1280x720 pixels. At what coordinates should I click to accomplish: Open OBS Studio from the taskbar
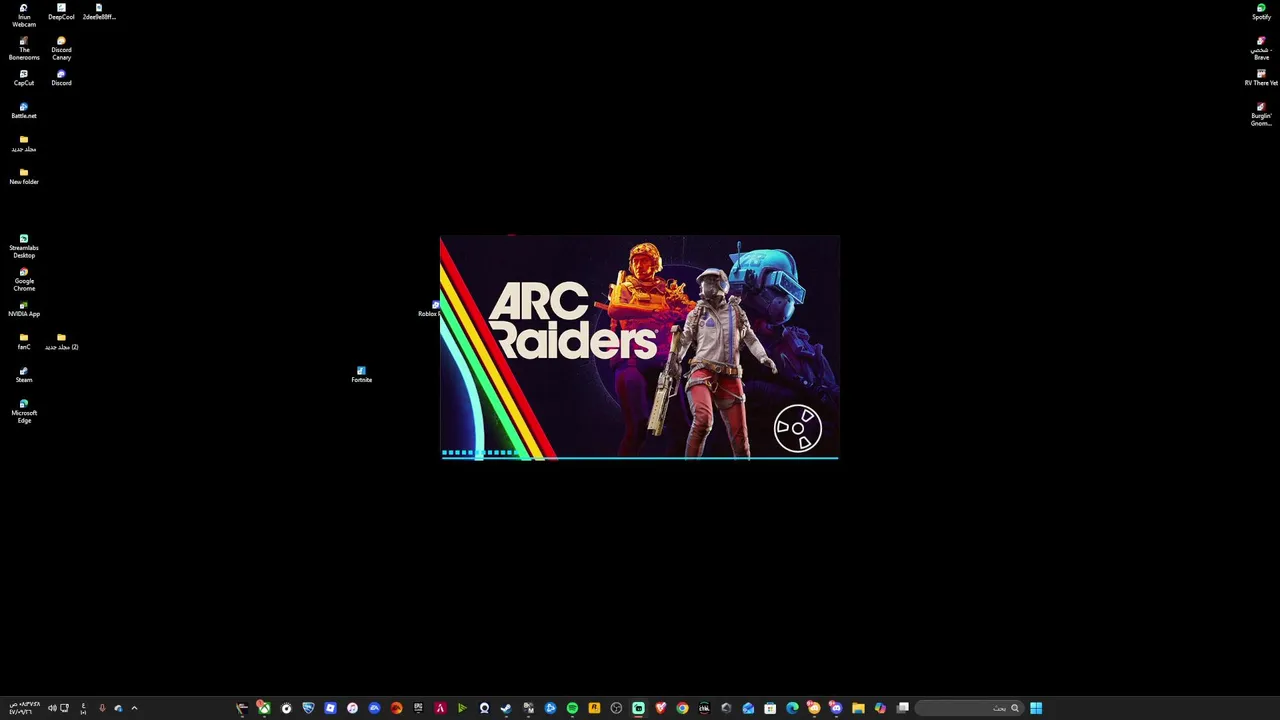click(x=616, y=708)
